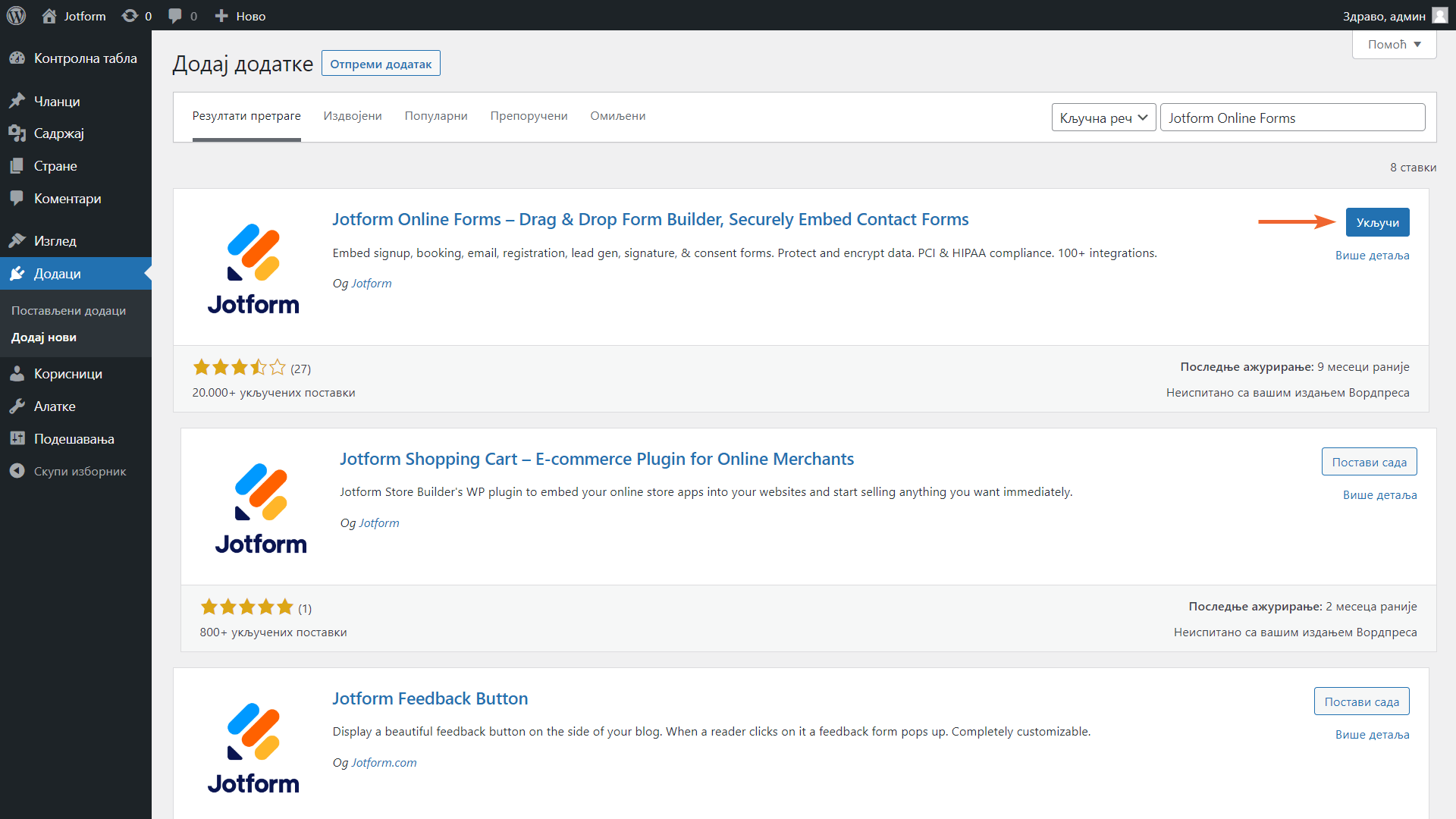This screenshot has width=1456, height=819.
Task: Click Jotform Feedback Button logo thumbnail
Action: click(x=253, y=747)
